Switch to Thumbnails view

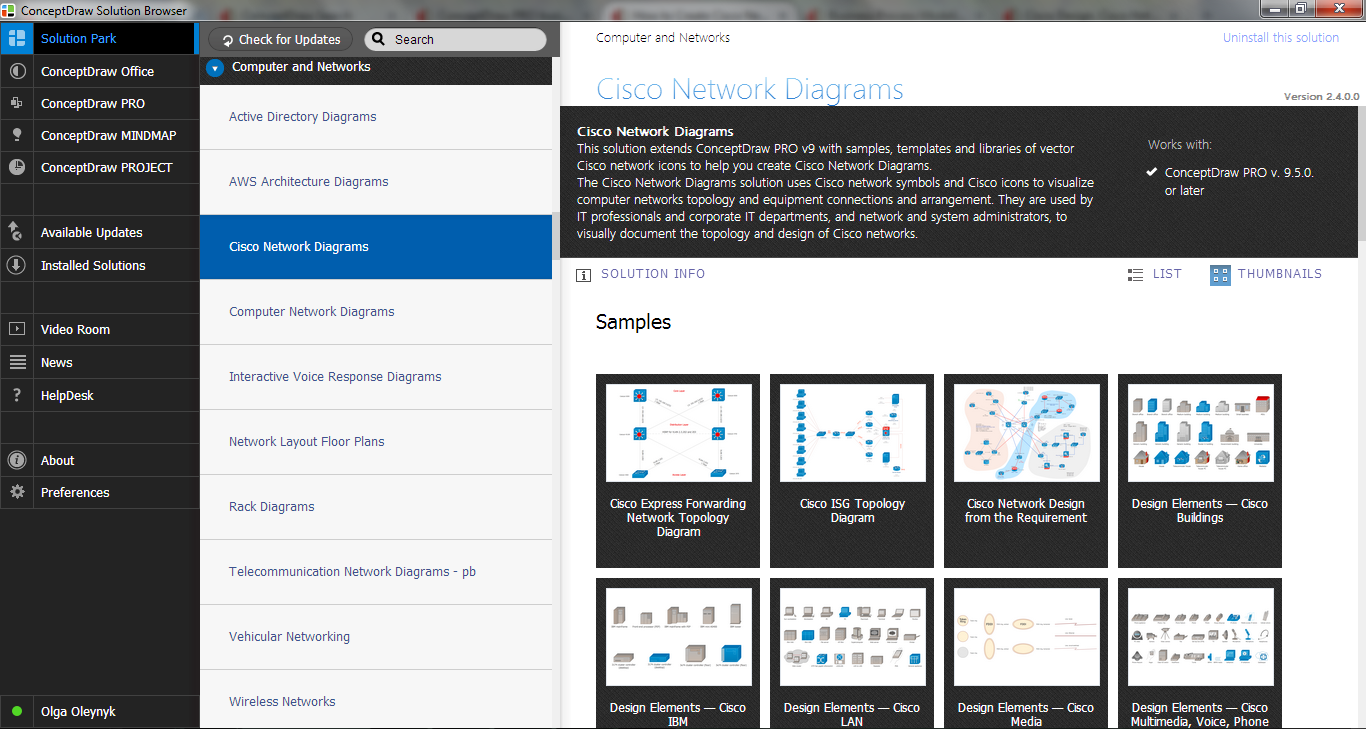pyautogui.click(x=1266, y=274)
